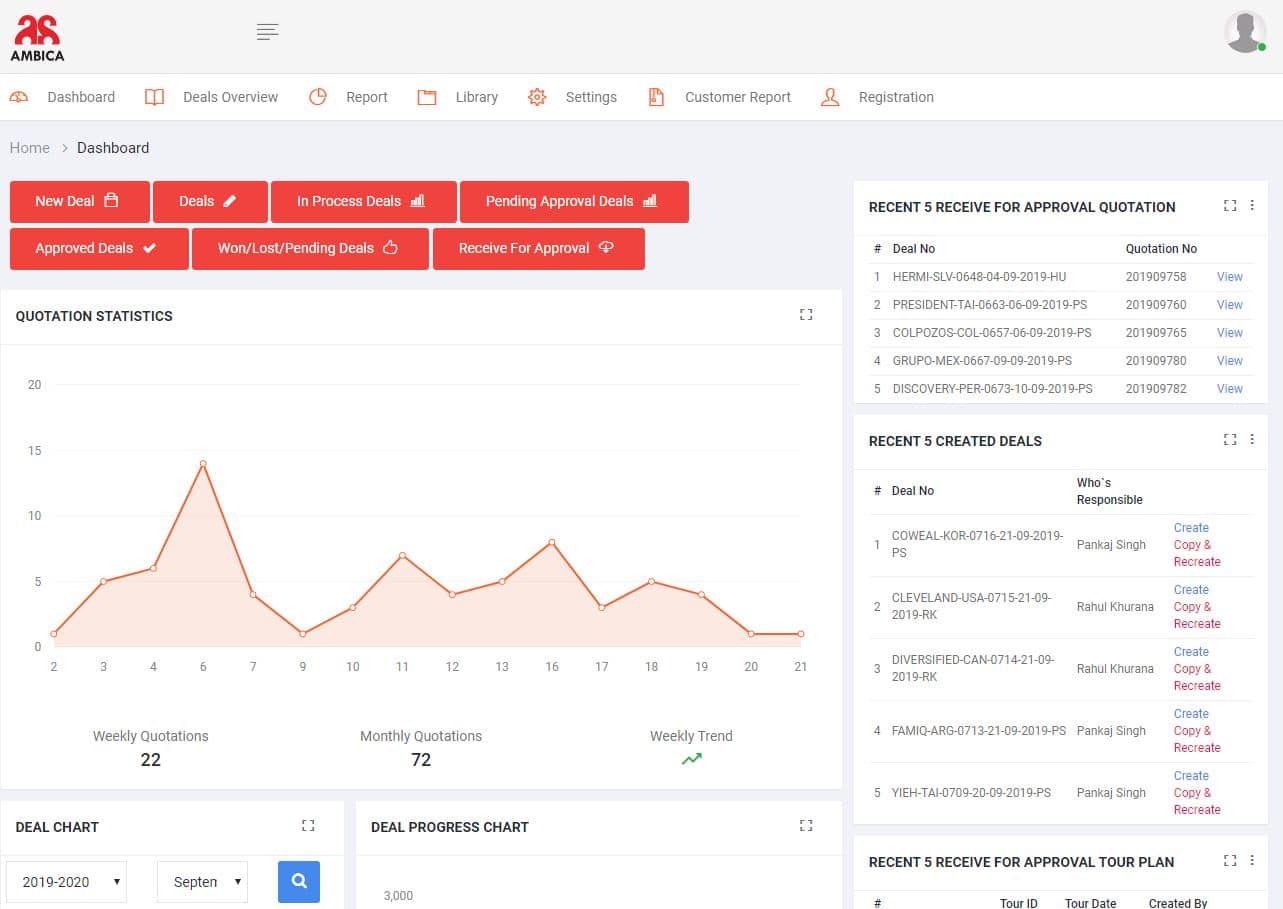Viewport: 1283px width, 909px height.
Task: Maximize the Deal Chart panel
Action: [x=308, y=826]
